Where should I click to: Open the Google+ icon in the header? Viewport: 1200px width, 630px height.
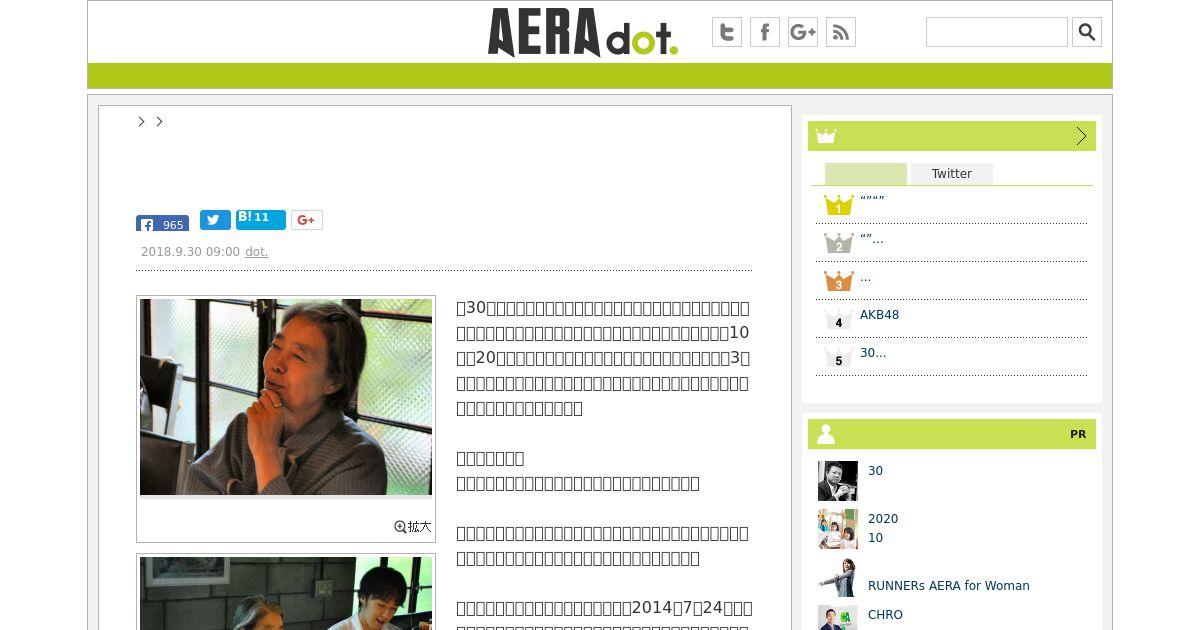coord(803,32)
